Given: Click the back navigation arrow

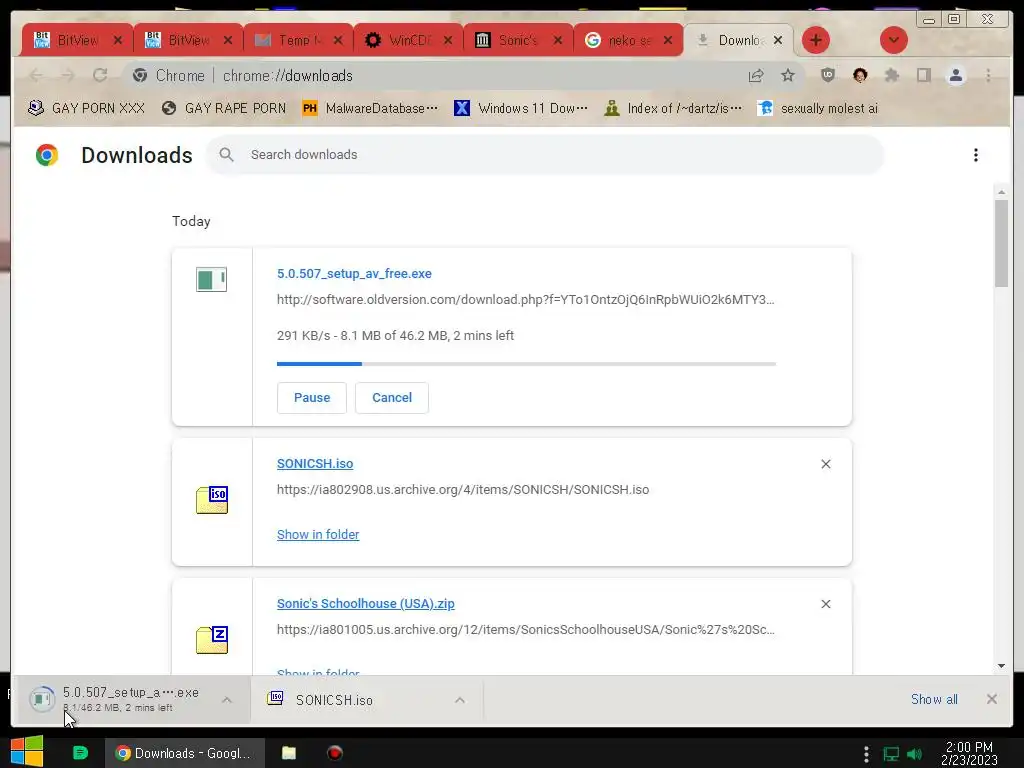Looking at the screenshot, I should point(37,76).
